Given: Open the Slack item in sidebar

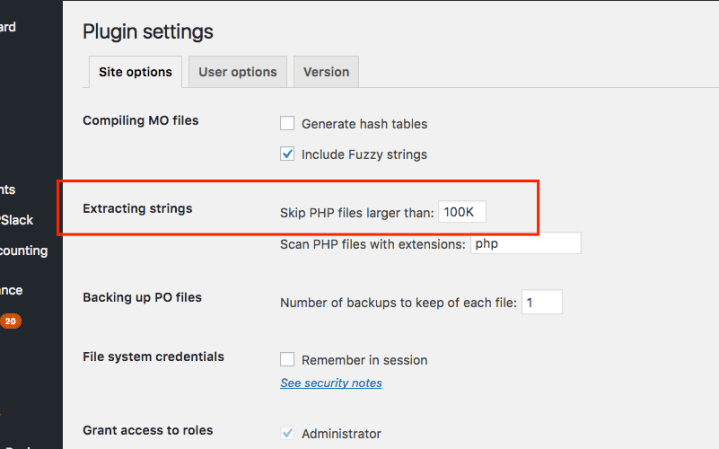Looking at the screenshot, I should coord(17,220).
